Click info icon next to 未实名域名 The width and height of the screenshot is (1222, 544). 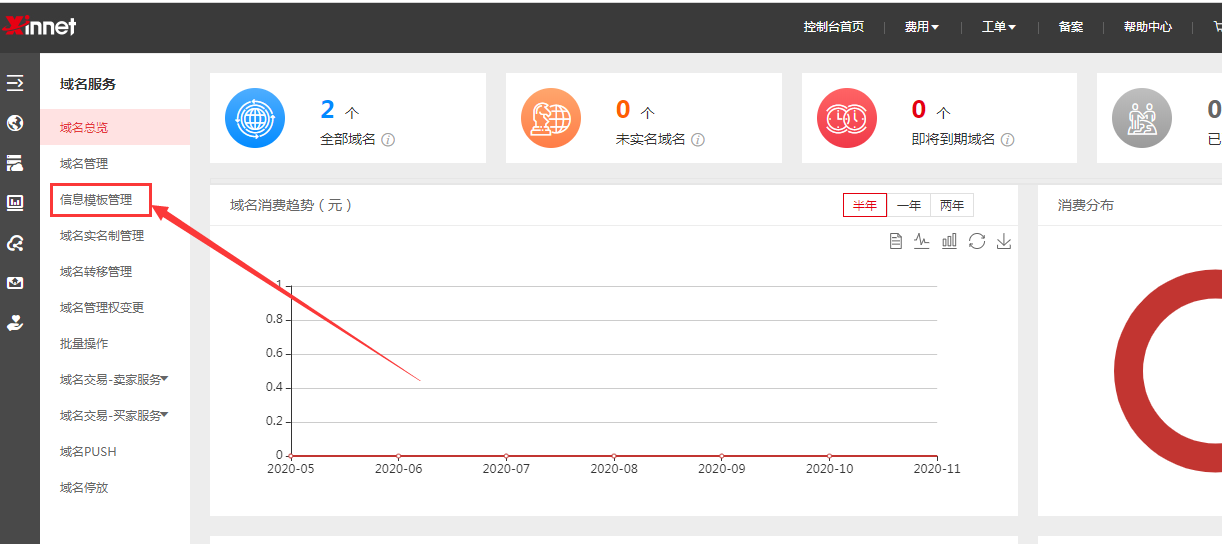pos(698,140)
